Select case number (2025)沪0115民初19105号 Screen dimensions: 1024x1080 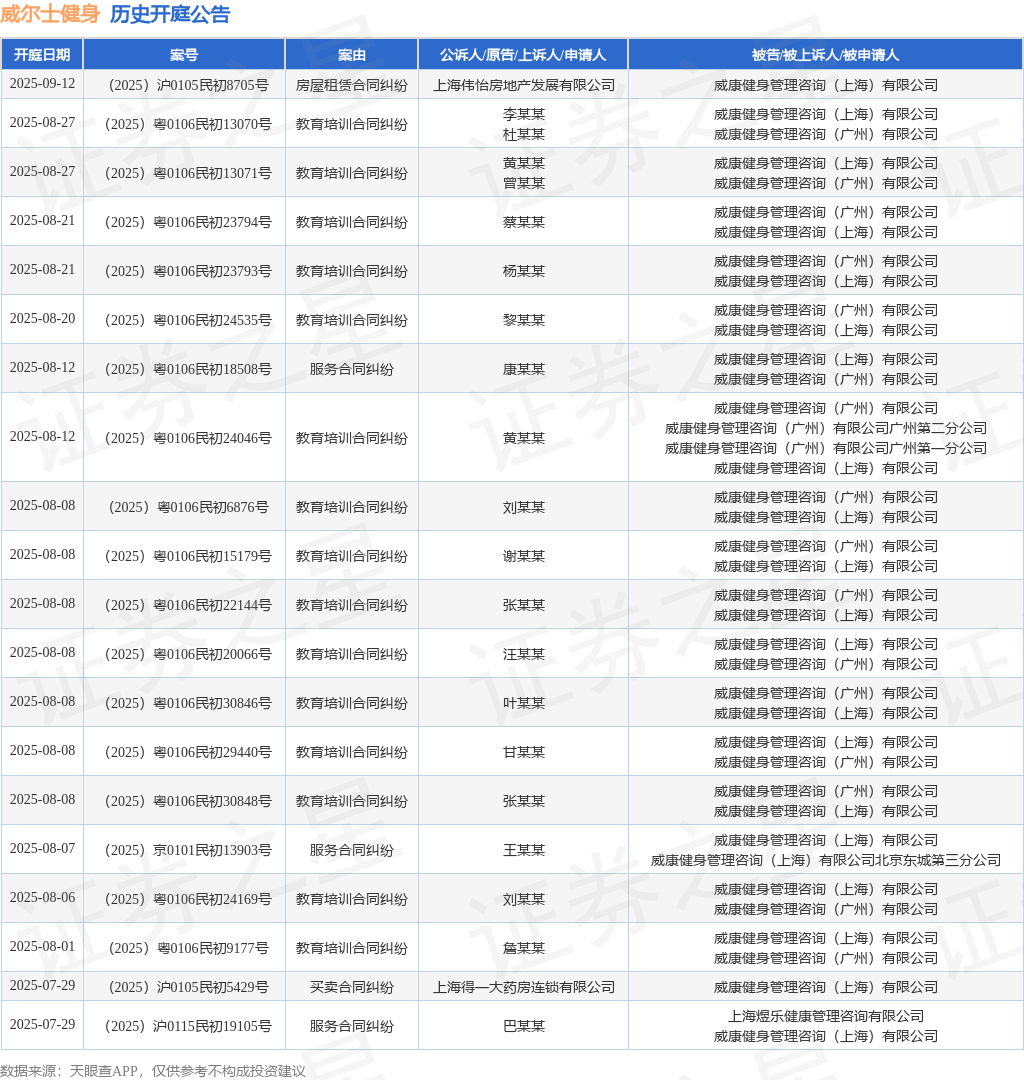[188, 1026]
